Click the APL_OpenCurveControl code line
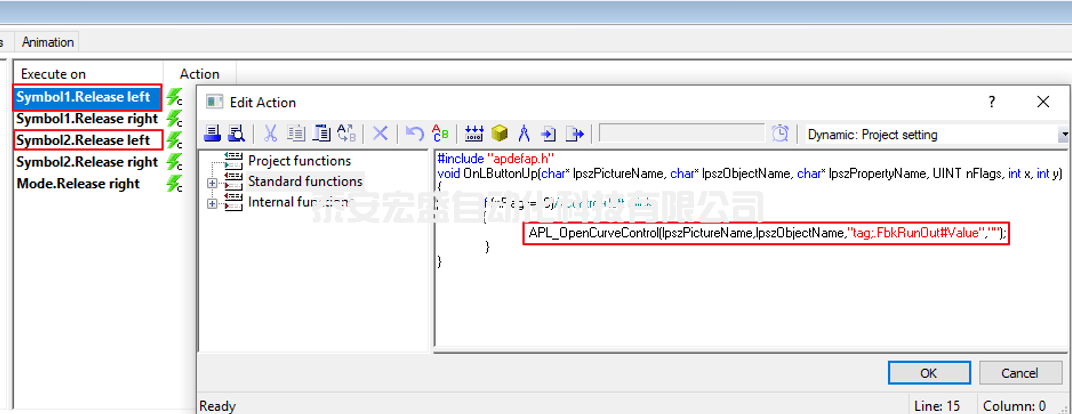 pyautogui.click(x=767, y=232)
